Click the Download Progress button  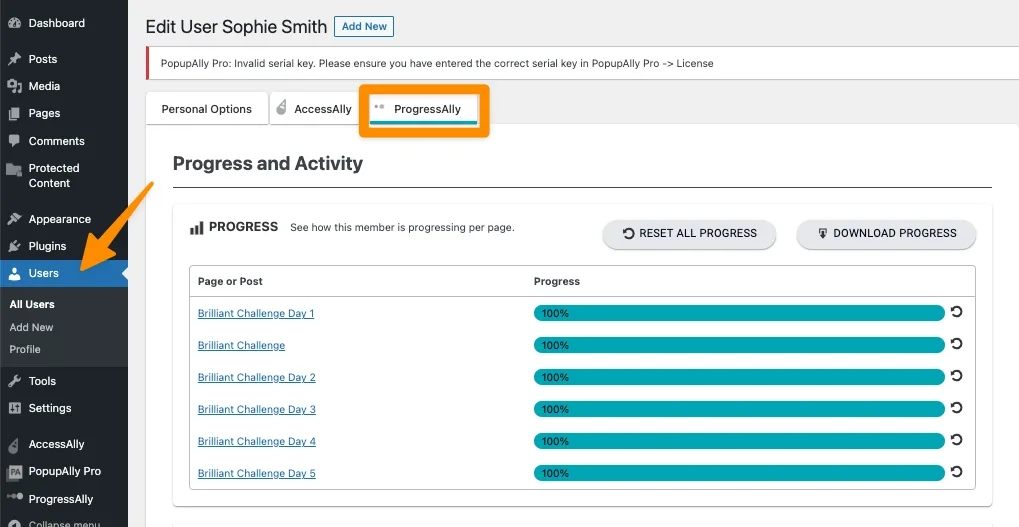pos(886,233)
